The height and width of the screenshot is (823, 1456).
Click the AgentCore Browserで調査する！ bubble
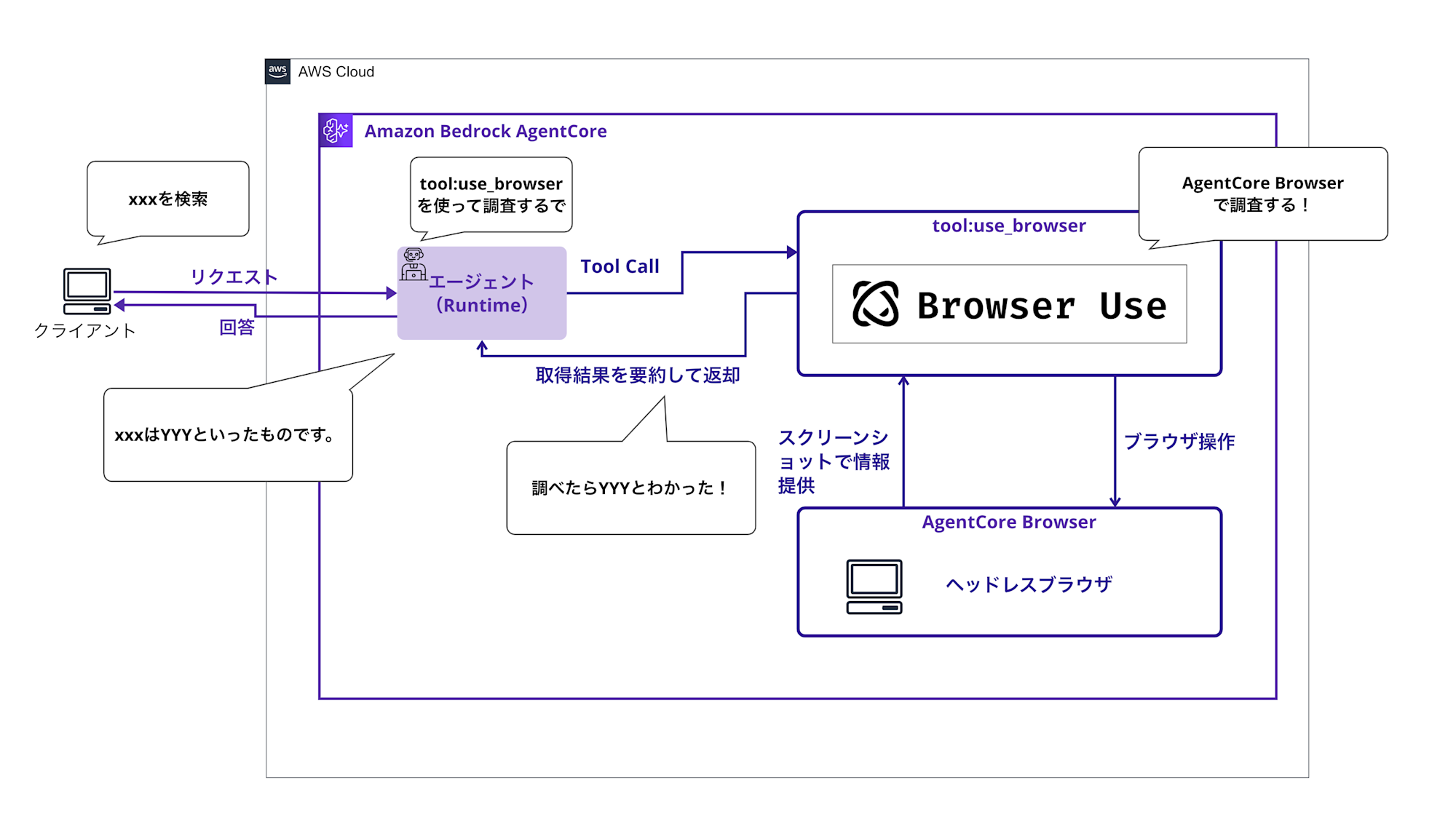click(x=1263, y=194)
